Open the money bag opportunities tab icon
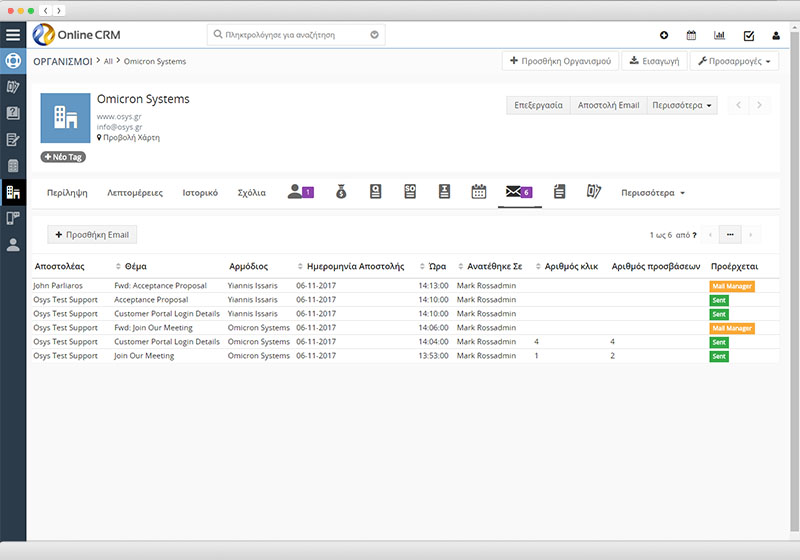Screen dimensions: 800x560 pyautogui.click(x=341, y=192)
